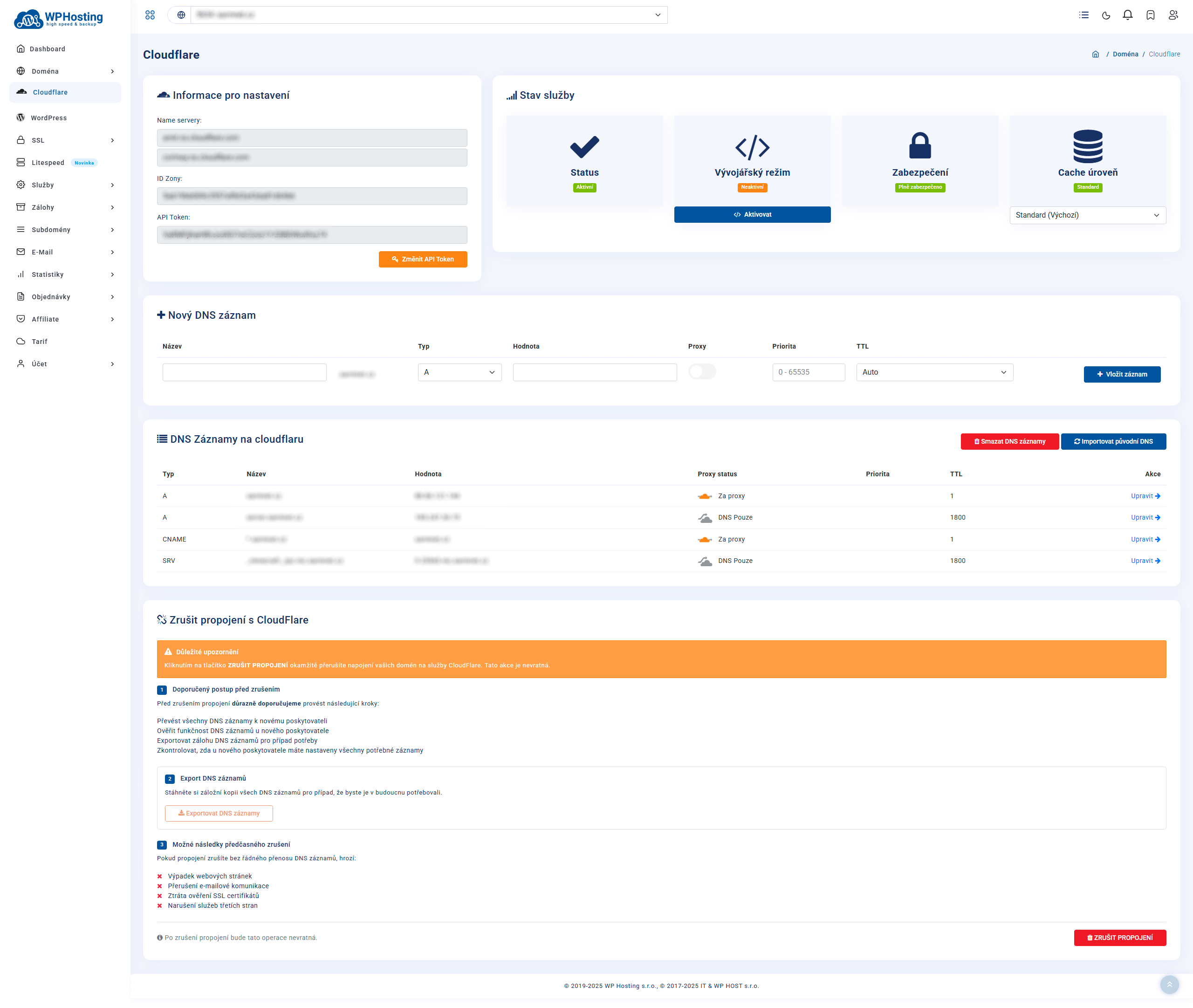Open the Cache level Standard (Výchozí) dropdown
The width and height of the screenshot is (1193, 1008).
click(1087, 215)
